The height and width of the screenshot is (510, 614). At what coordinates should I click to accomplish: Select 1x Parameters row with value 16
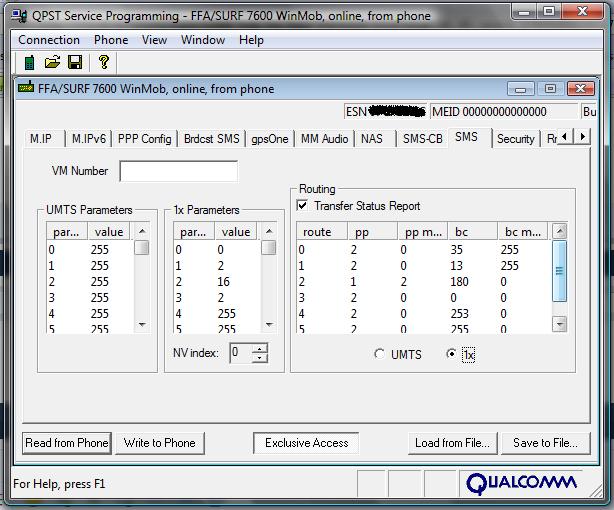coord(217,282)
